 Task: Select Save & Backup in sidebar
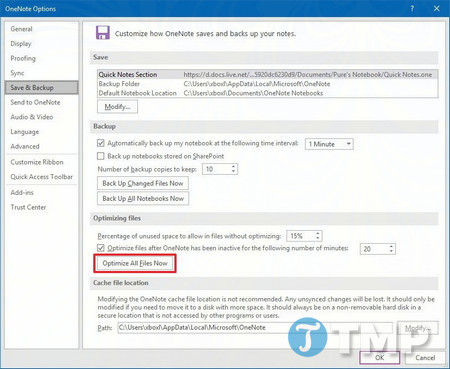(42, 88)
